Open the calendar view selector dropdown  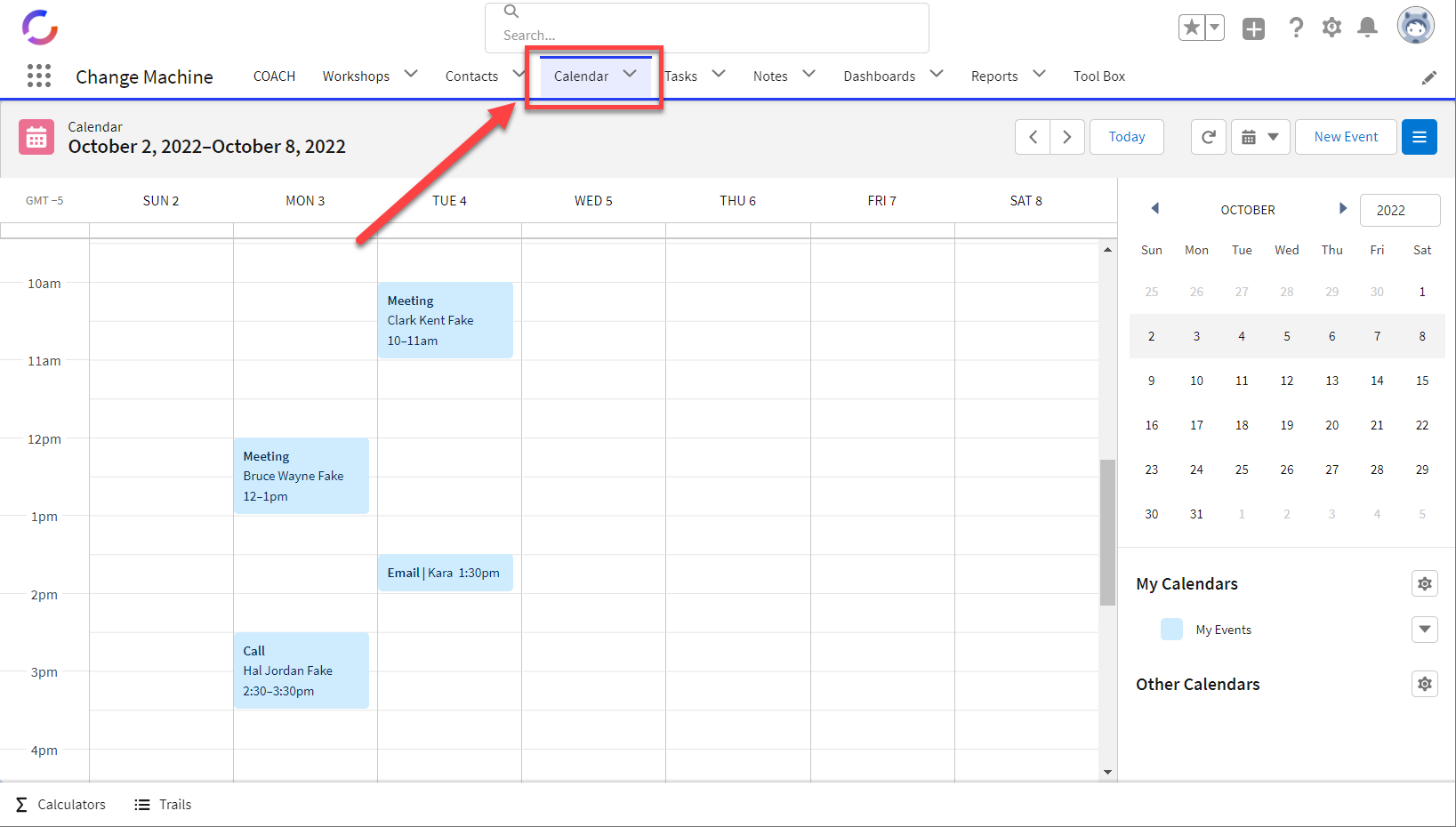[x=1259, y=137]
